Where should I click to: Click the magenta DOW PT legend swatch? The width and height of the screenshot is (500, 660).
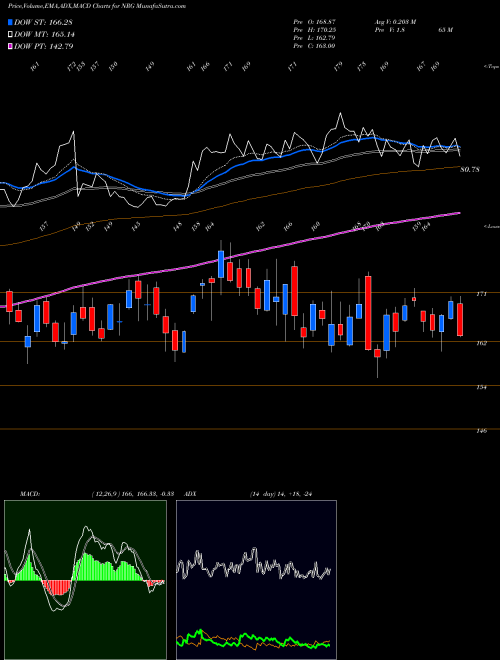[x=10, y=46]
